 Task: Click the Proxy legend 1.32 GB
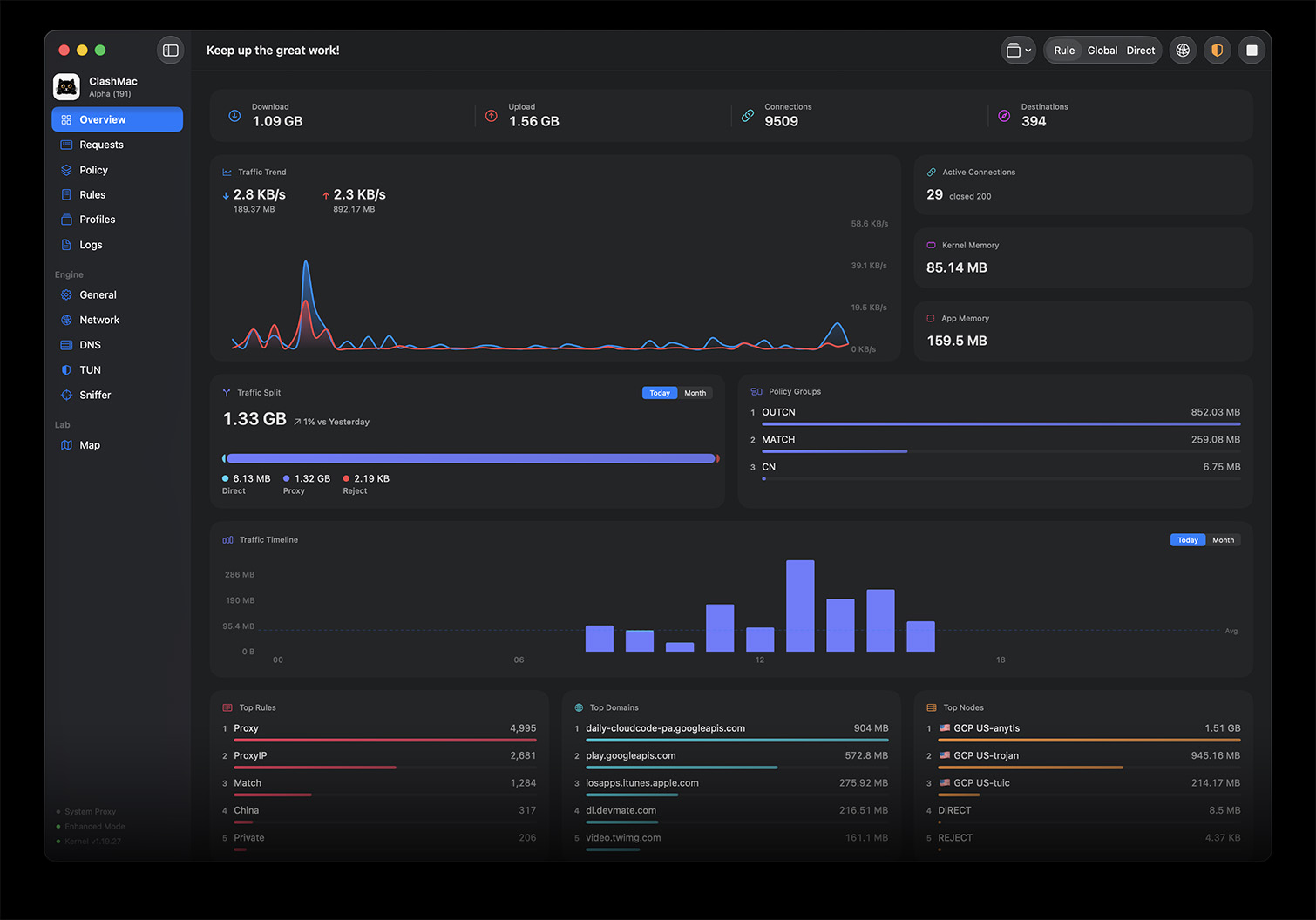(307, 484)
